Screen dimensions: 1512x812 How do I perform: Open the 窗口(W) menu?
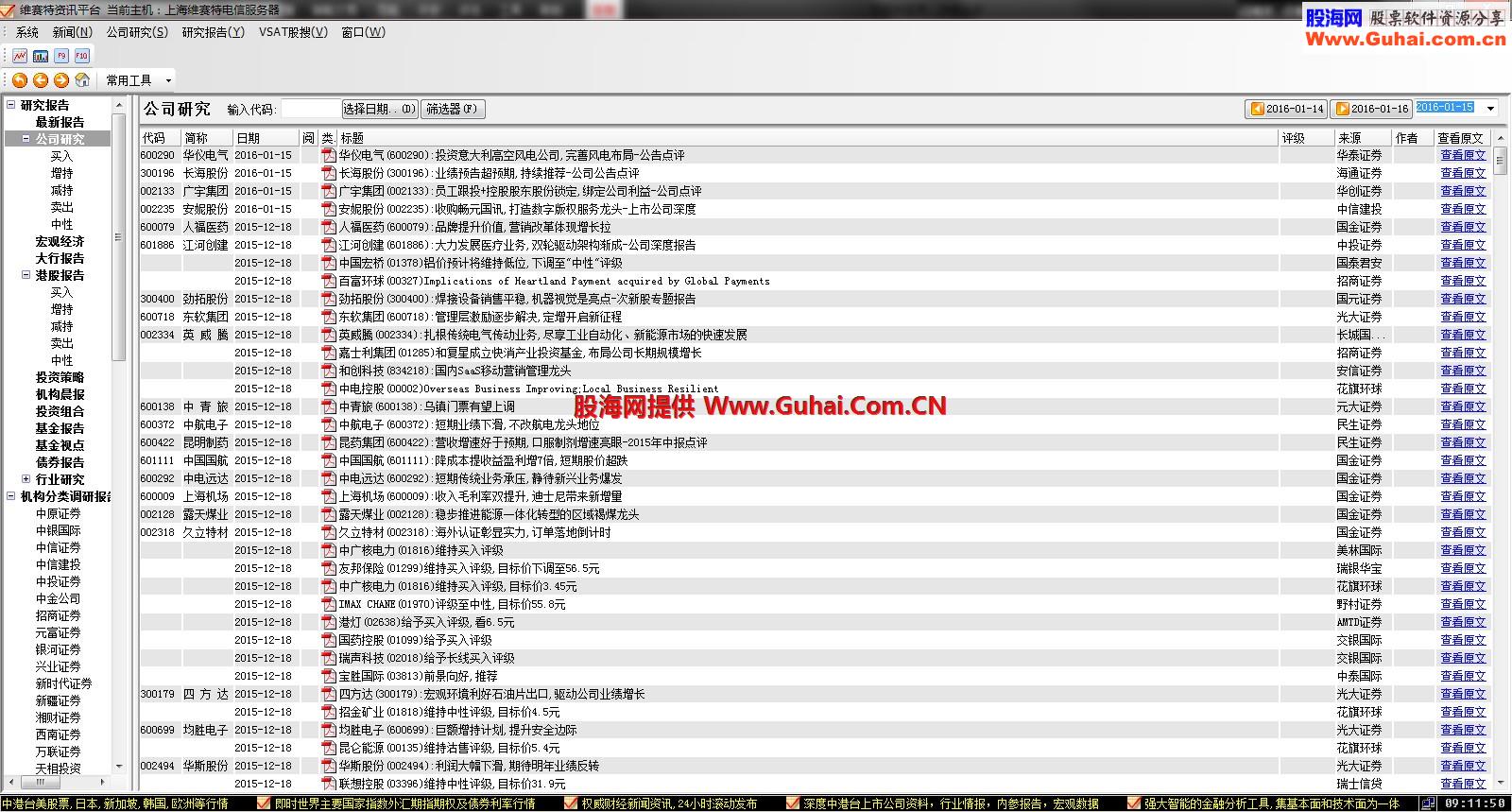pos(363,32)
